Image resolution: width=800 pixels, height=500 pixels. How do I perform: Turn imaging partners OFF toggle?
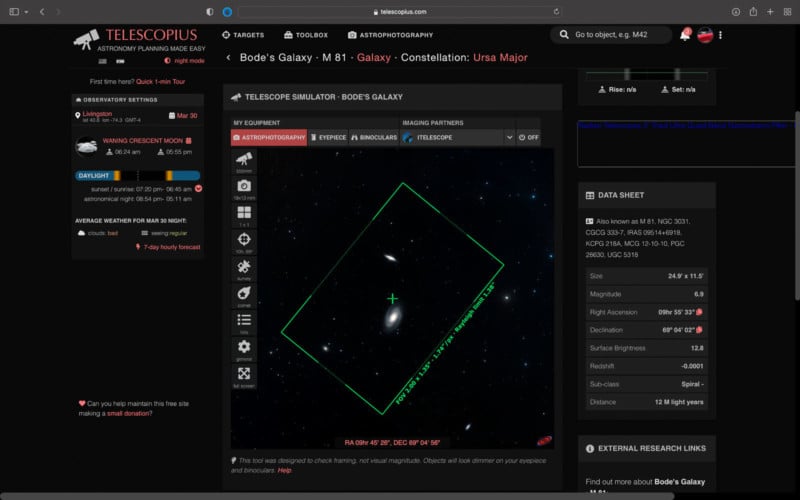pos(529,137)
